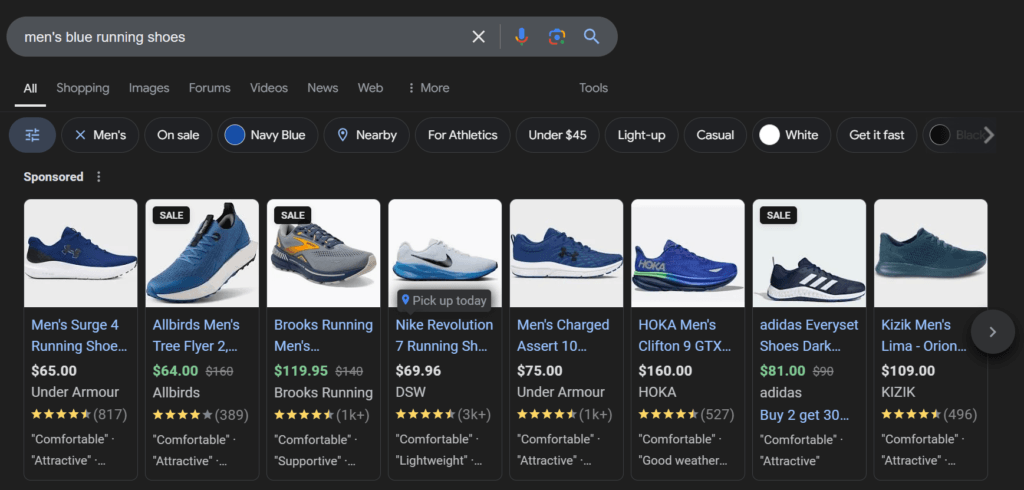Click the $160.00 HOKA price
This screenshot has height=490, width=1024.
(665, 371)
